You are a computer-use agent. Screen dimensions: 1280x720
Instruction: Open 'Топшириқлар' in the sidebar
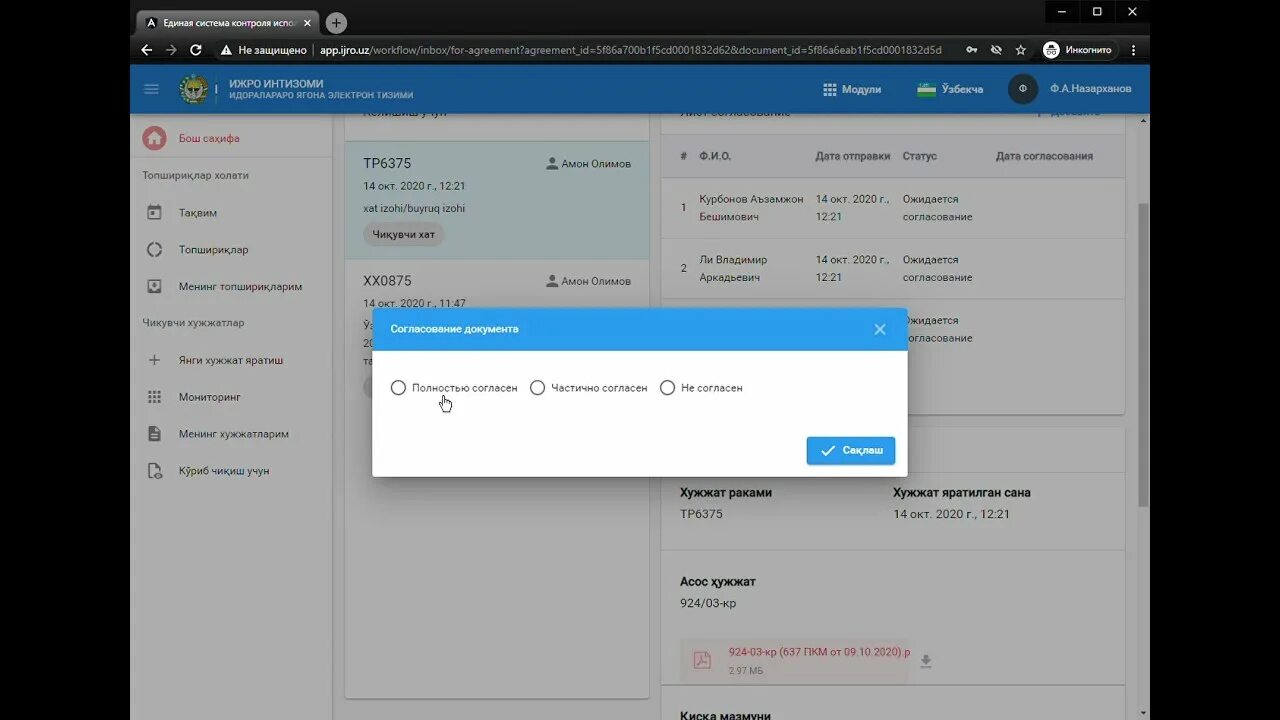click(213, 250)
